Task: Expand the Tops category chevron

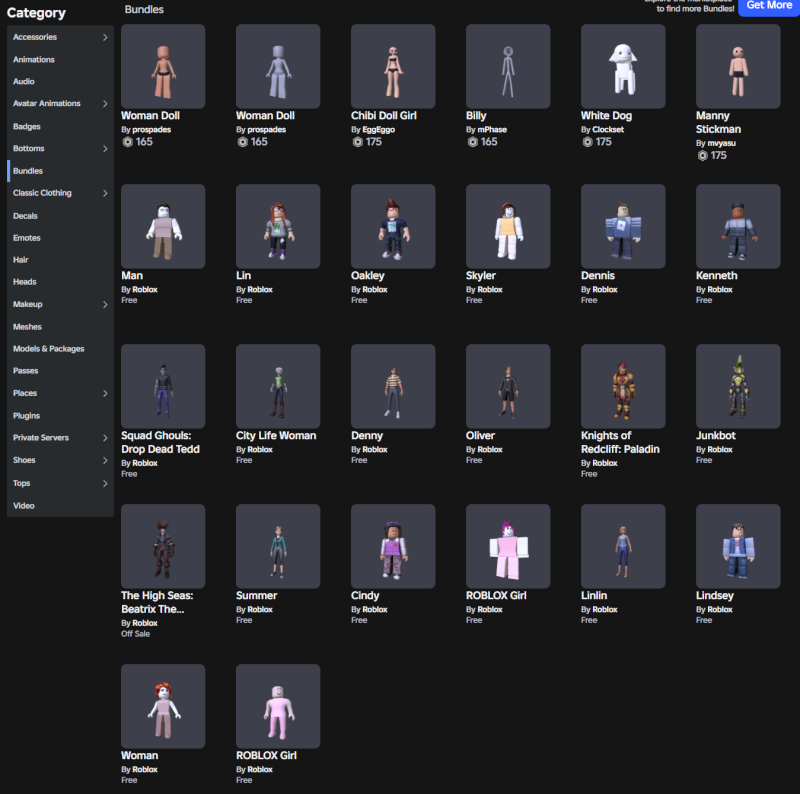Action: tap(105, 483)
